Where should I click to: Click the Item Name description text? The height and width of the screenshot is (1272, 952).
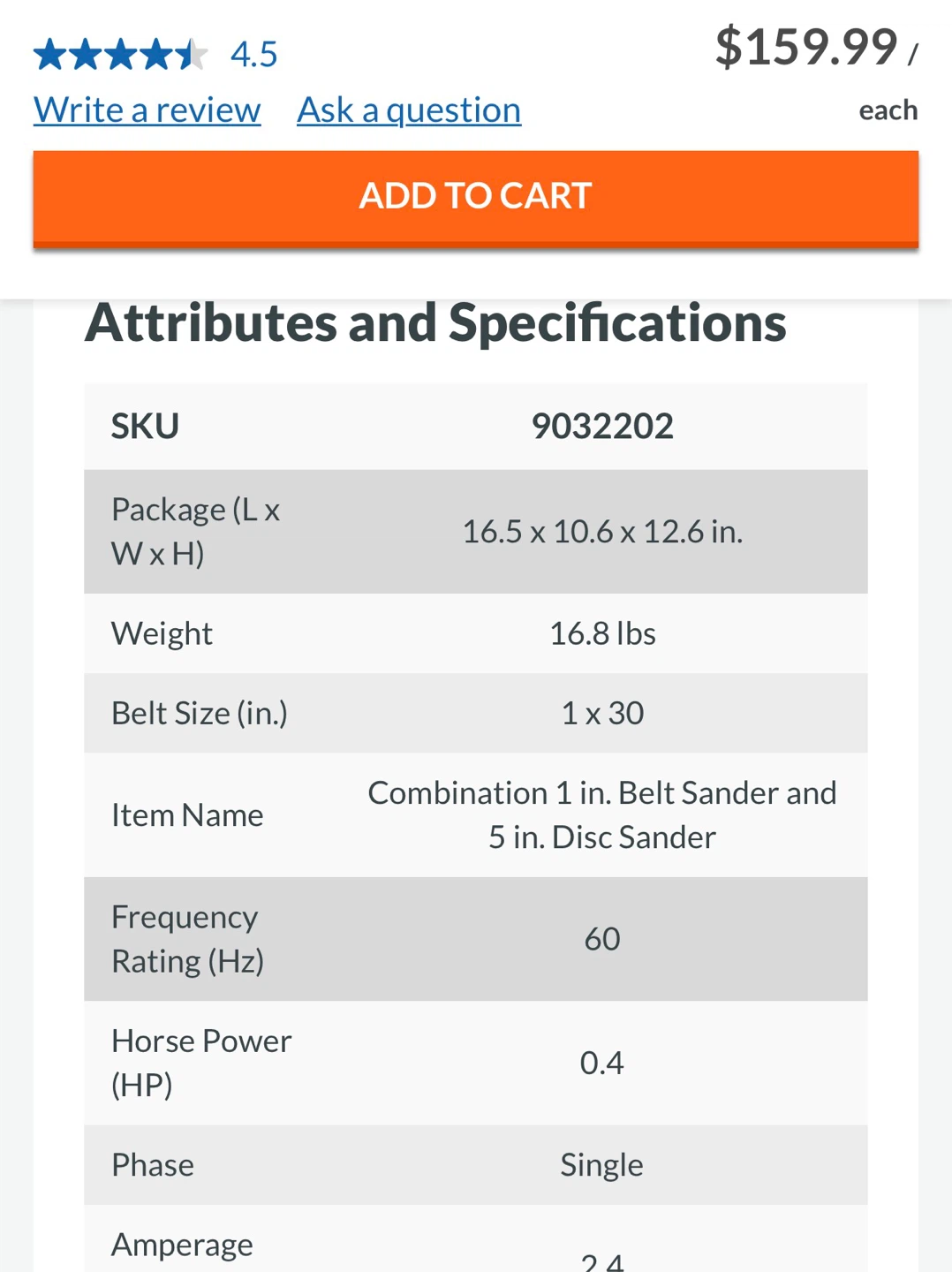602,815
